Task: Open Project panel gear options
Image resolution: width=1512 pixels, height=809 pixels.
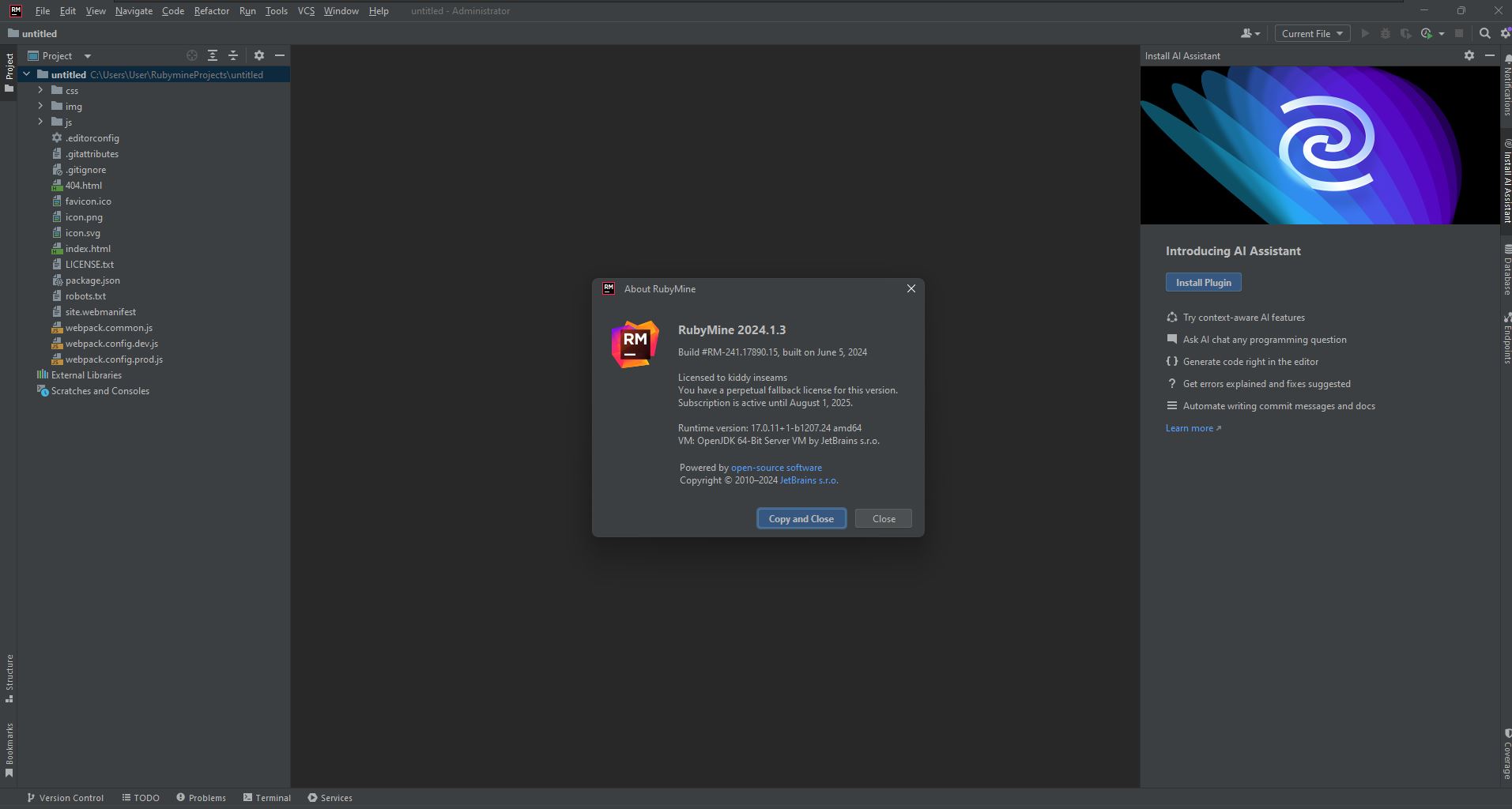Action: pyautogui.click(x=258, y=55)
